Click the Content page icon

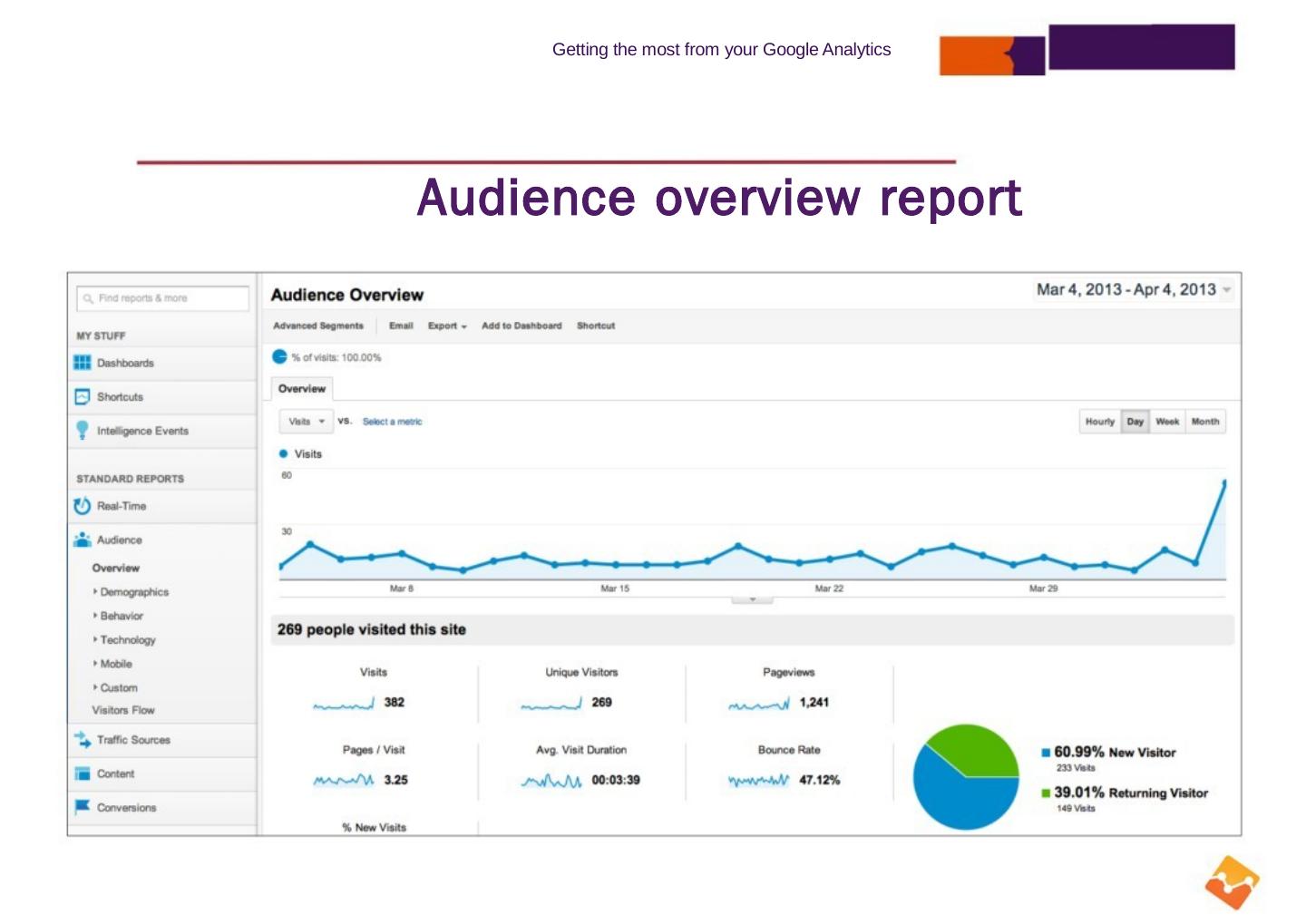(82, 773)
